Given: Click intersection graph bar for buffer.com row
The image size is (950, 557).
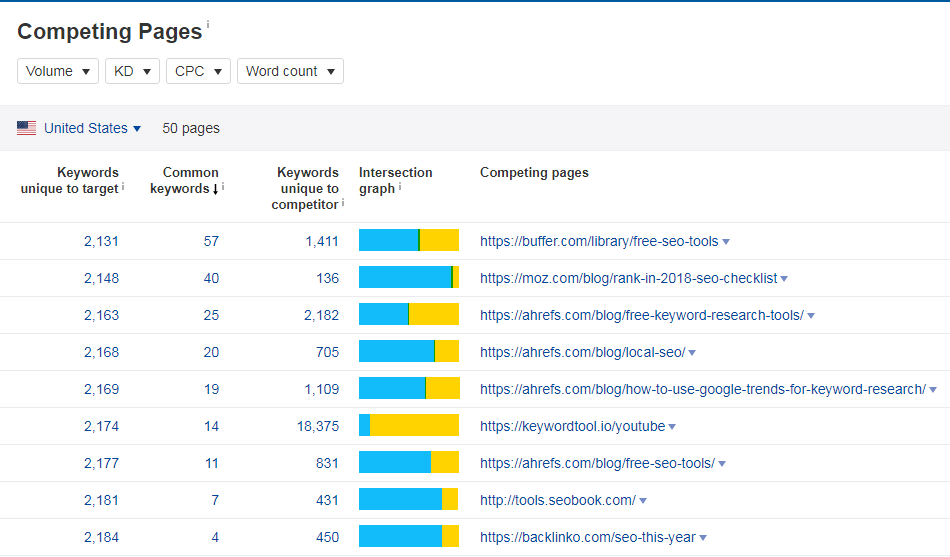Looking at the screenshot, I should (409, 240).
